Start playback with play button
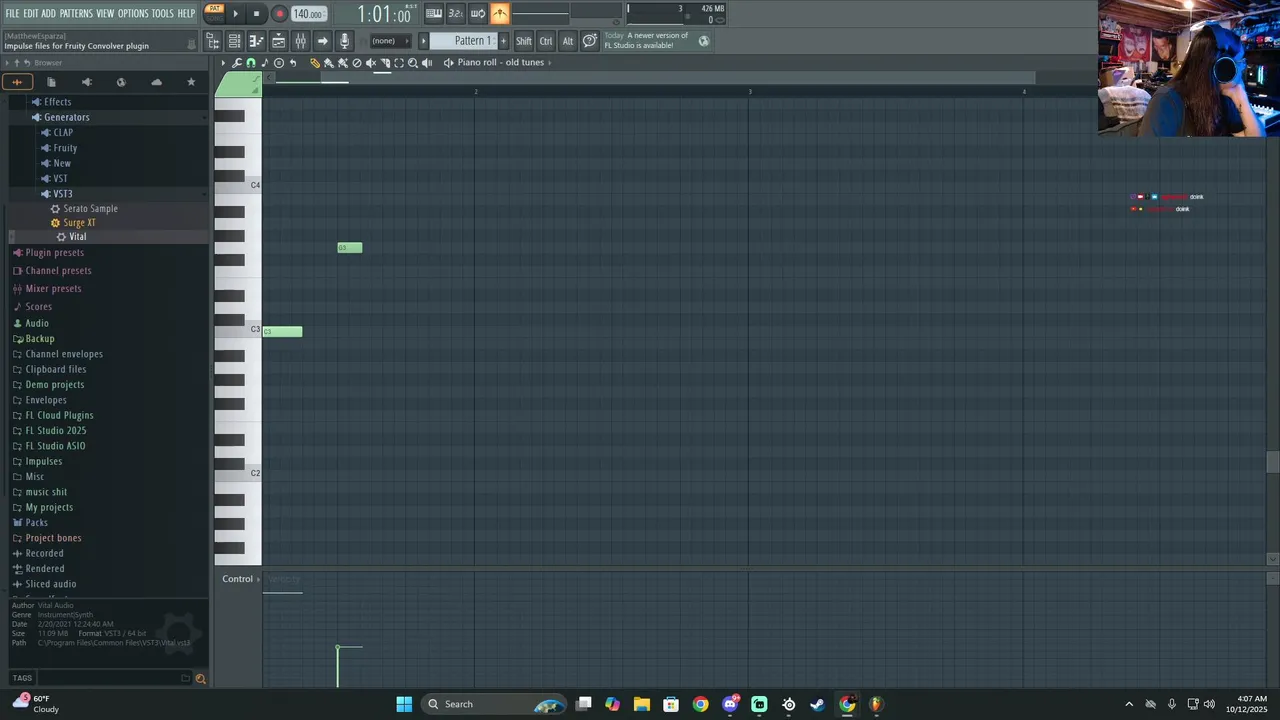The image size is (1280, 720). [236, 14]
